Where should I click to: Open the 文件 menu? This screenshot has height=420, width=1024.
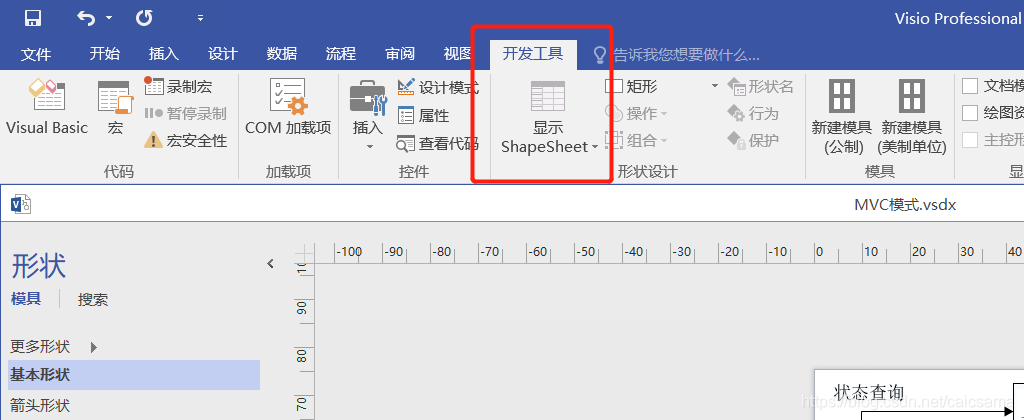(36, 54)
